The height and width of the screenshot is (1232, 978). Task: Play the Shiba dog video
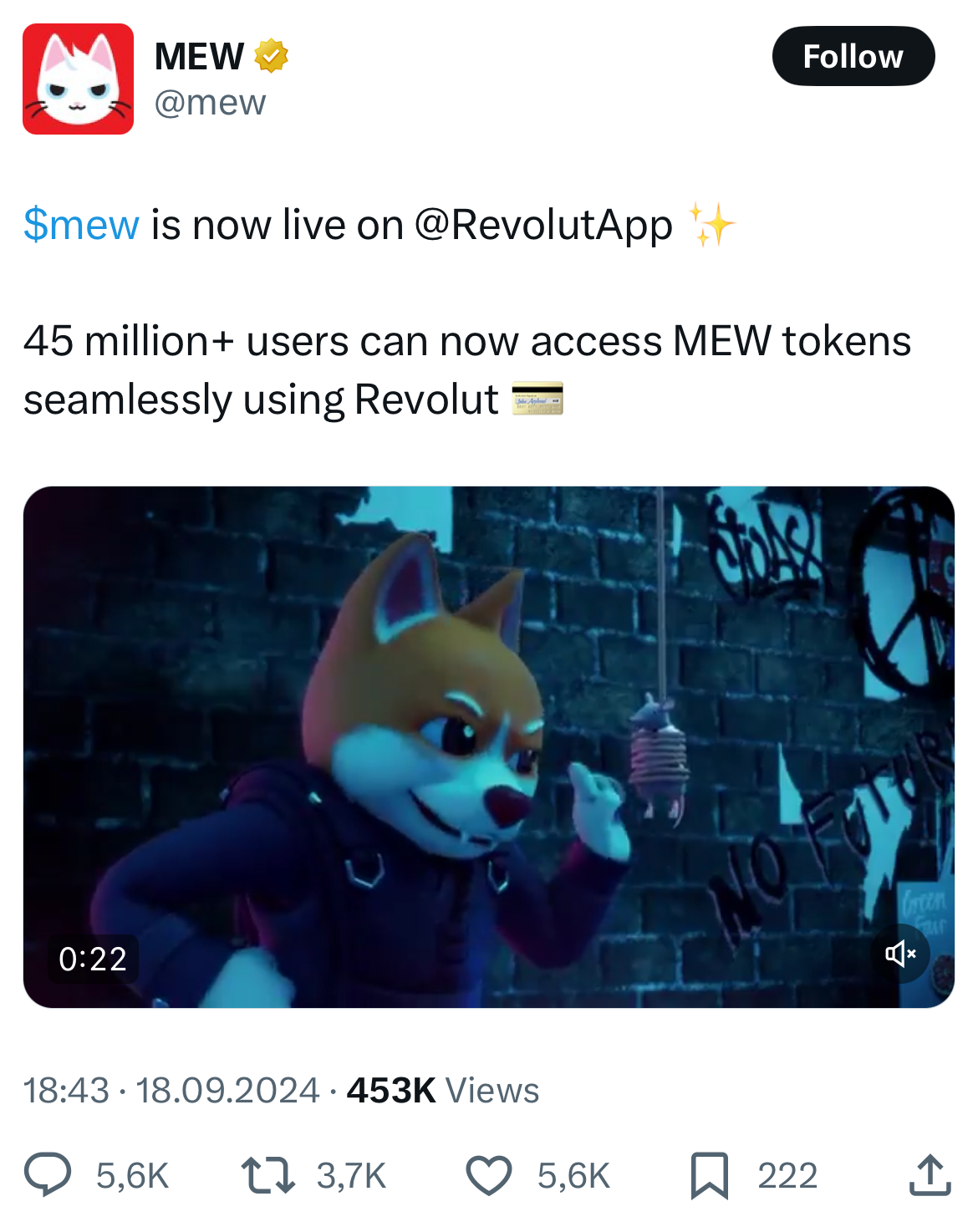(x=489, y=746)
